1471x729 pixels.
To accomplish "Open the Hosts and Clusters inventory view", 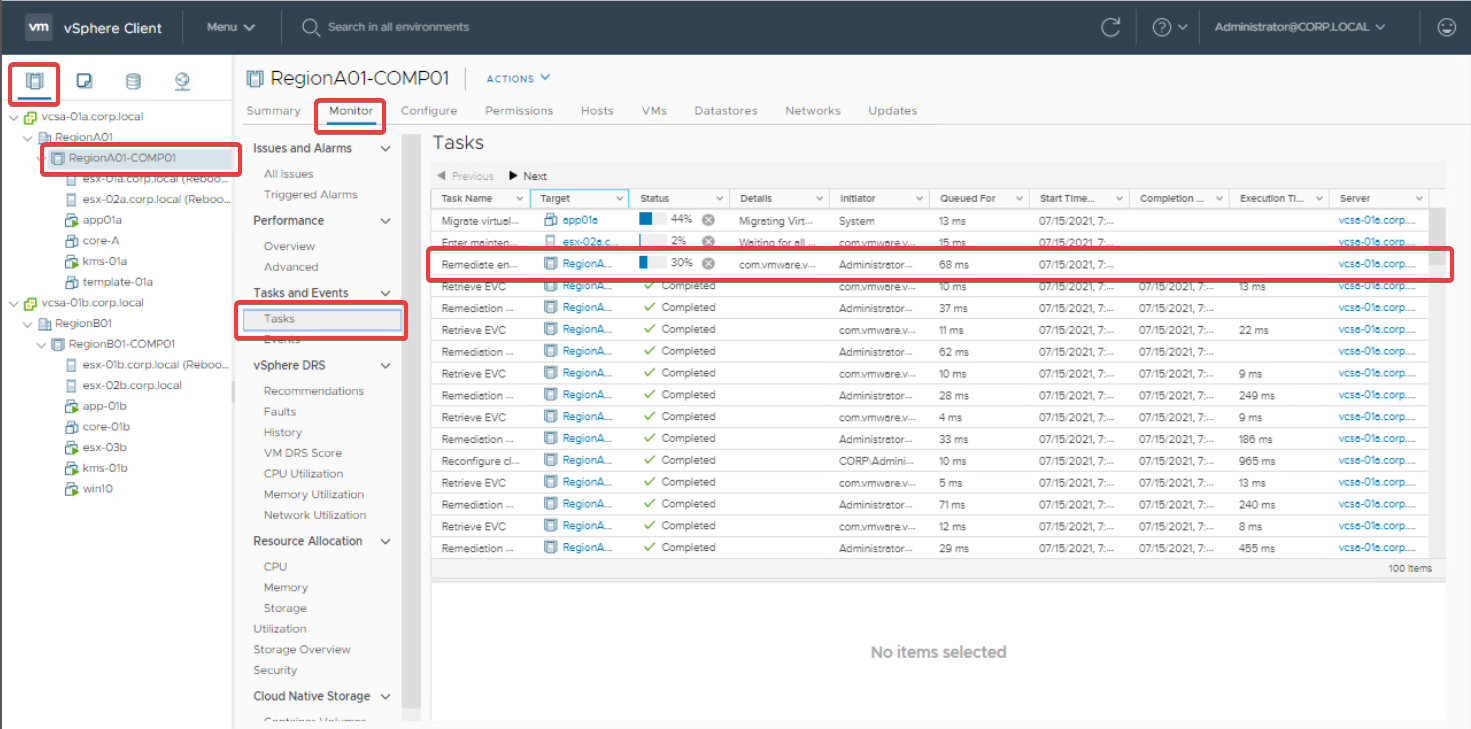I will [x=35, y=82].
